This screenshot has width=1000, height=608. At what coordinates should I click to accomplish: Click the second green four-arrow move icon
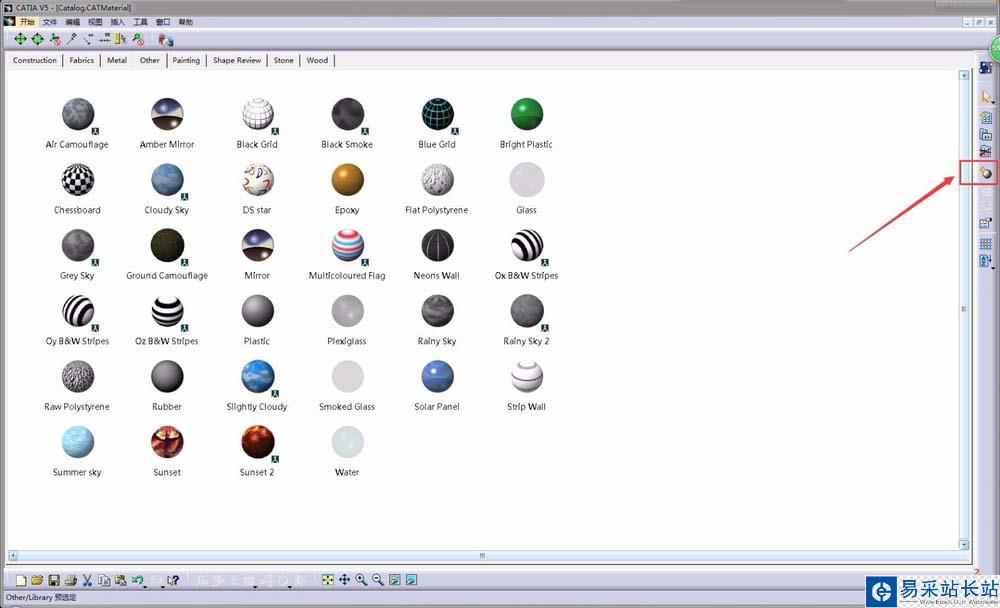click(38, 40)
